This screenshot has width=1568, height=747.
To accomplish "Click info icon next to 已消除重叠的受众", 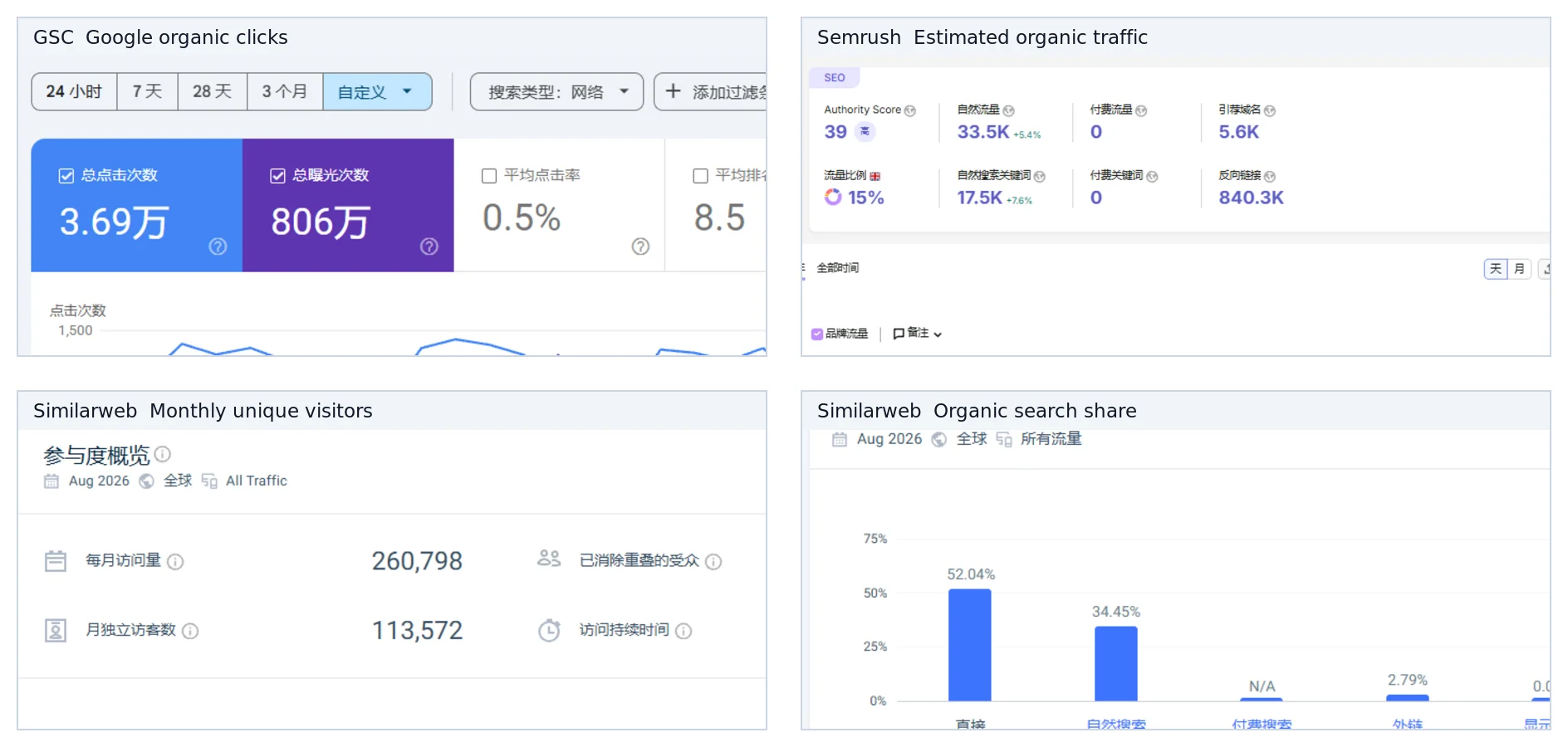I will pyautogui.click(x=713, y=562).
